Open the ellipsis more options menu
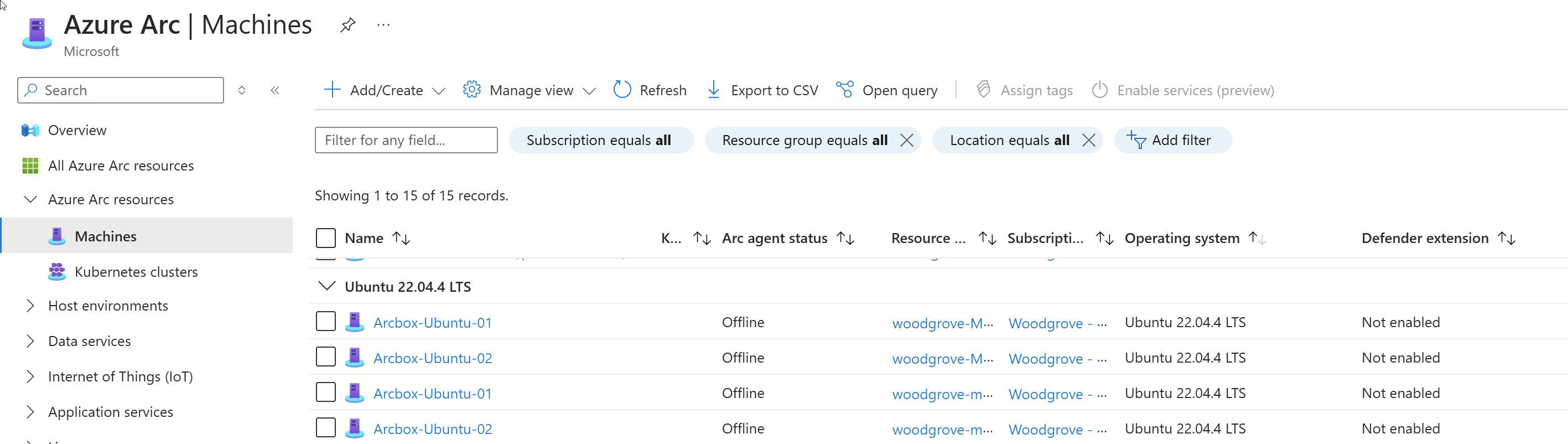The image size is (1568, 444). point(383,25)
